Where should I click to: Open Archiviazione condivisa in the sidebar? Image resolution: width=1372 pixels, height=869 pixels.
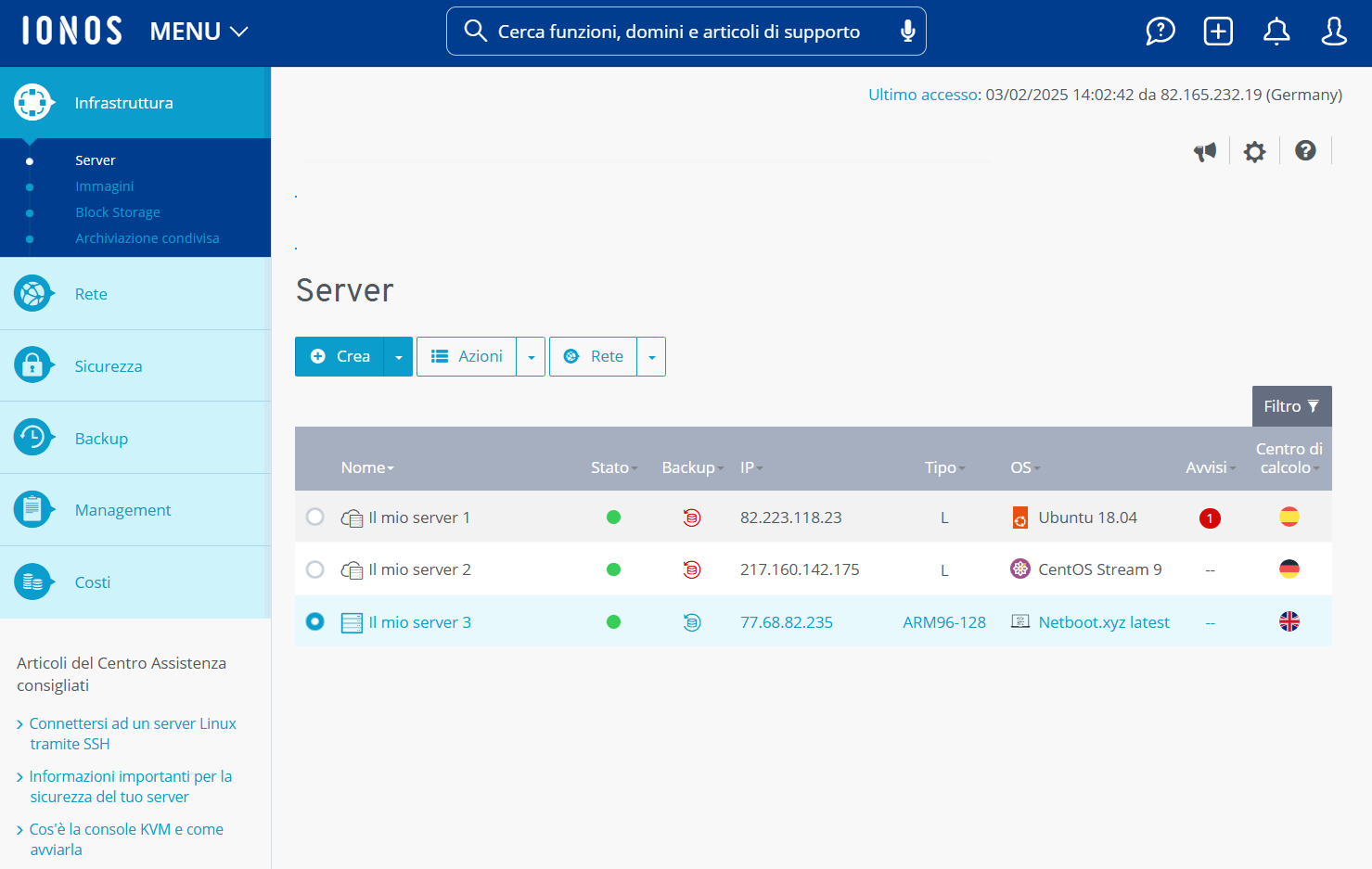(x=147, y=238)
